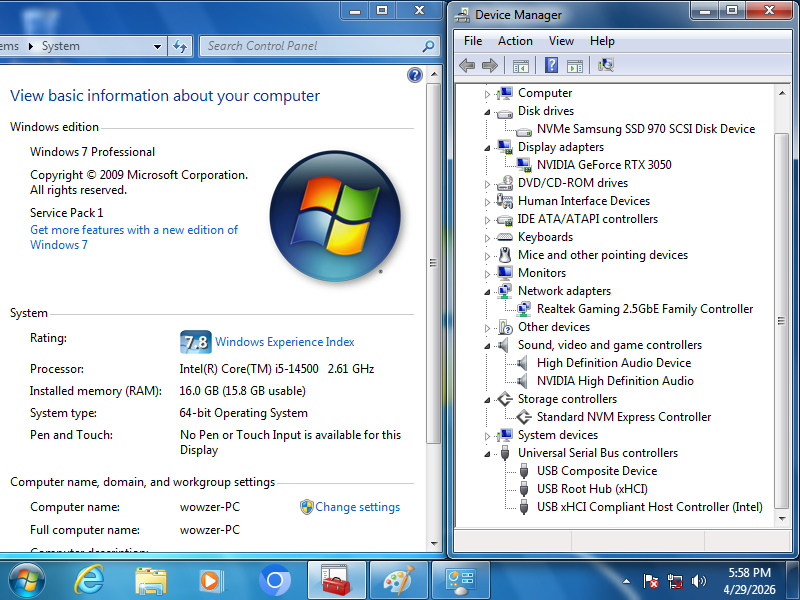Expand the Human Interface Devices node
Screen dimensions: 800x600
(487, 202)
